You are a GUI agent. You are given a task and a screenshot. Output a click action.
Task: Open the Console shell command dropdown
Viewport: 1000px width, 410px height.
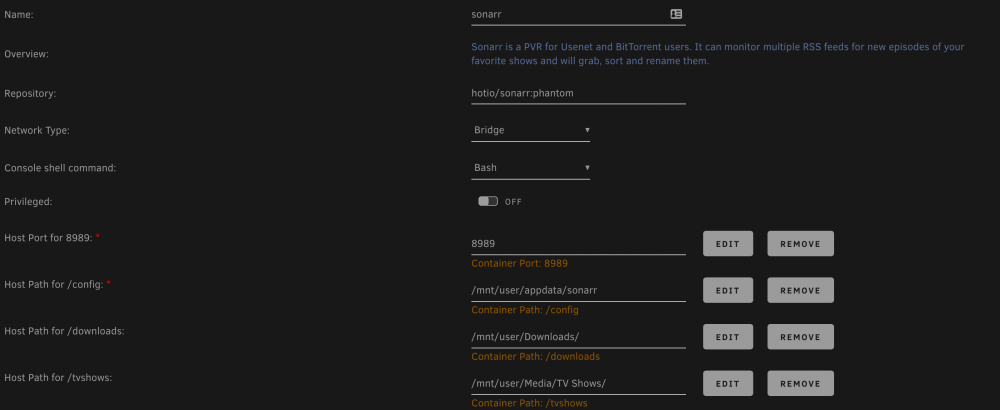pos(531,168)
